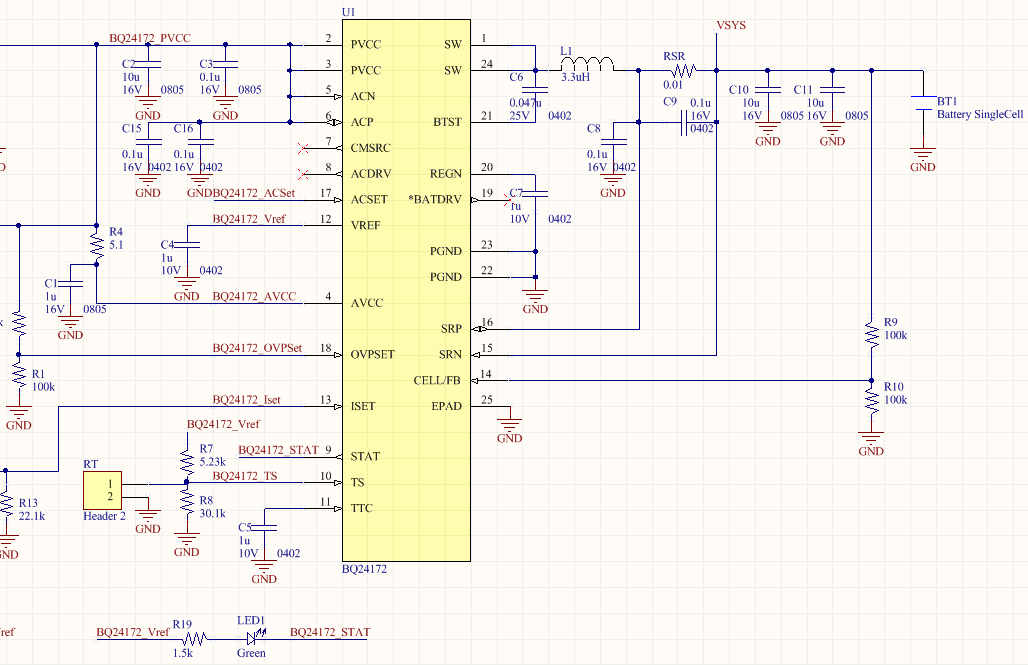Select resistor R1 symbol

point(19,376)
